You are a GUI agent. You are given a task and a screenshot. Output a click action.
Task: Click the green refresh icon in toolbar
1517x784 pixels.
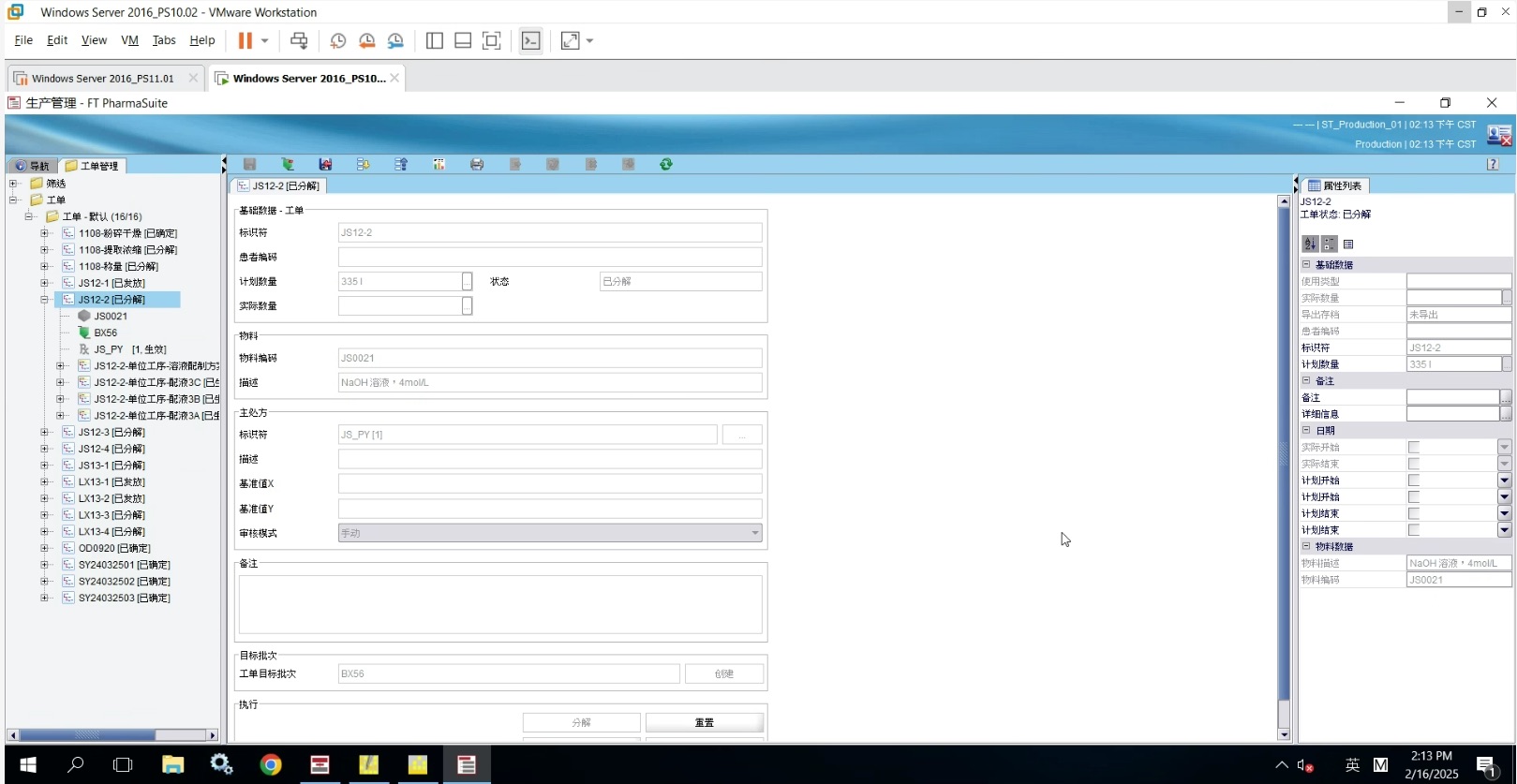(666, 164)
